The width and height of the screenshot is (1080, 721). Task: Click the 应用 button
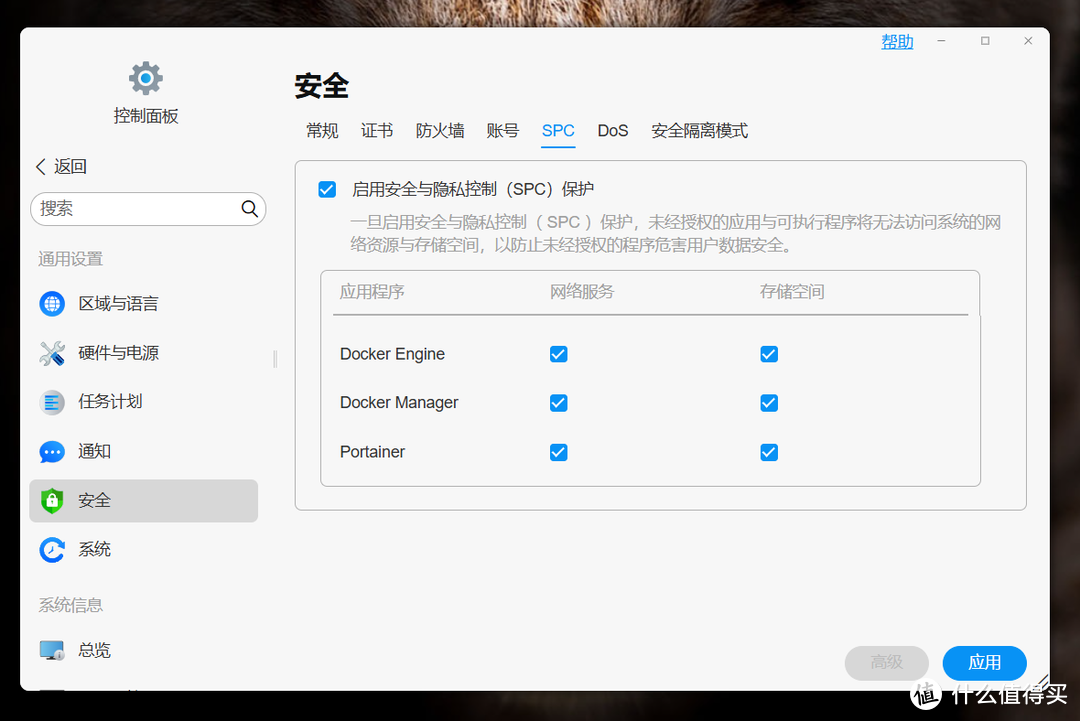tap(984, 663)
